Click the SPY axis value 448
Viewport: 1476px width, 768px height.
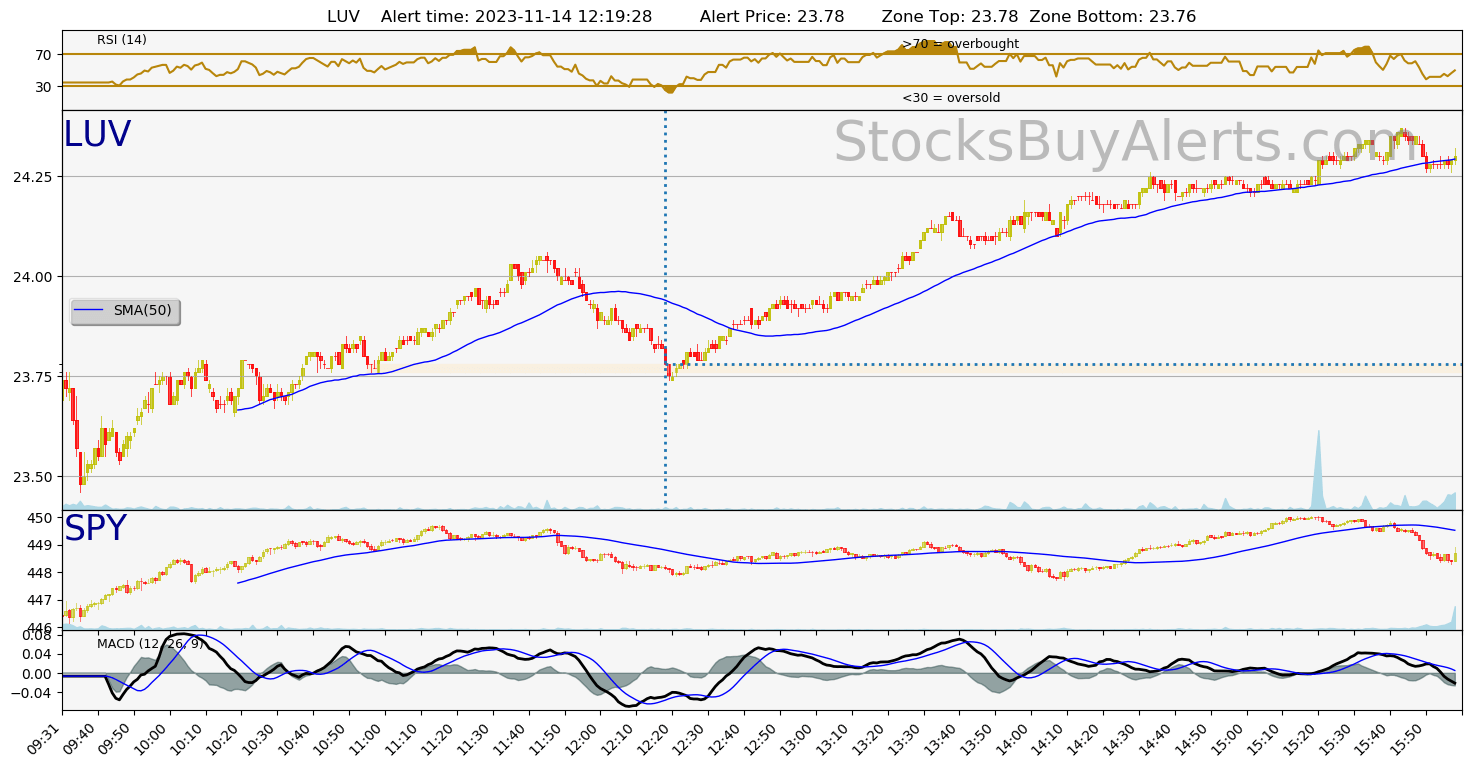41,573
